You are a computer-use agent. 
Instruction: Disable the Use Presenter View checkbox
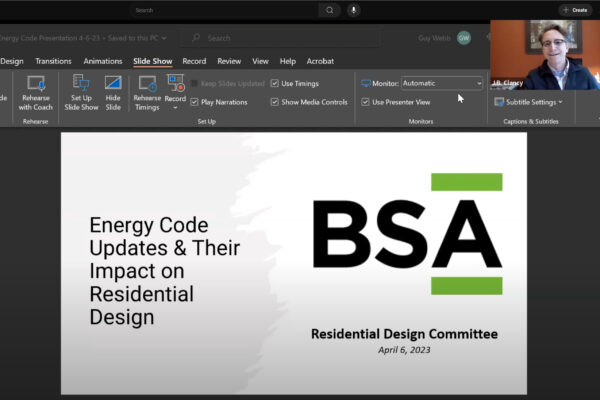(x=365, y=102)
